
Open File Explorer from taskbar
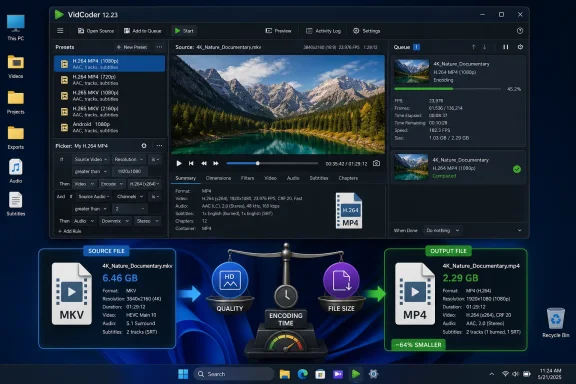[x=285, y=374]
